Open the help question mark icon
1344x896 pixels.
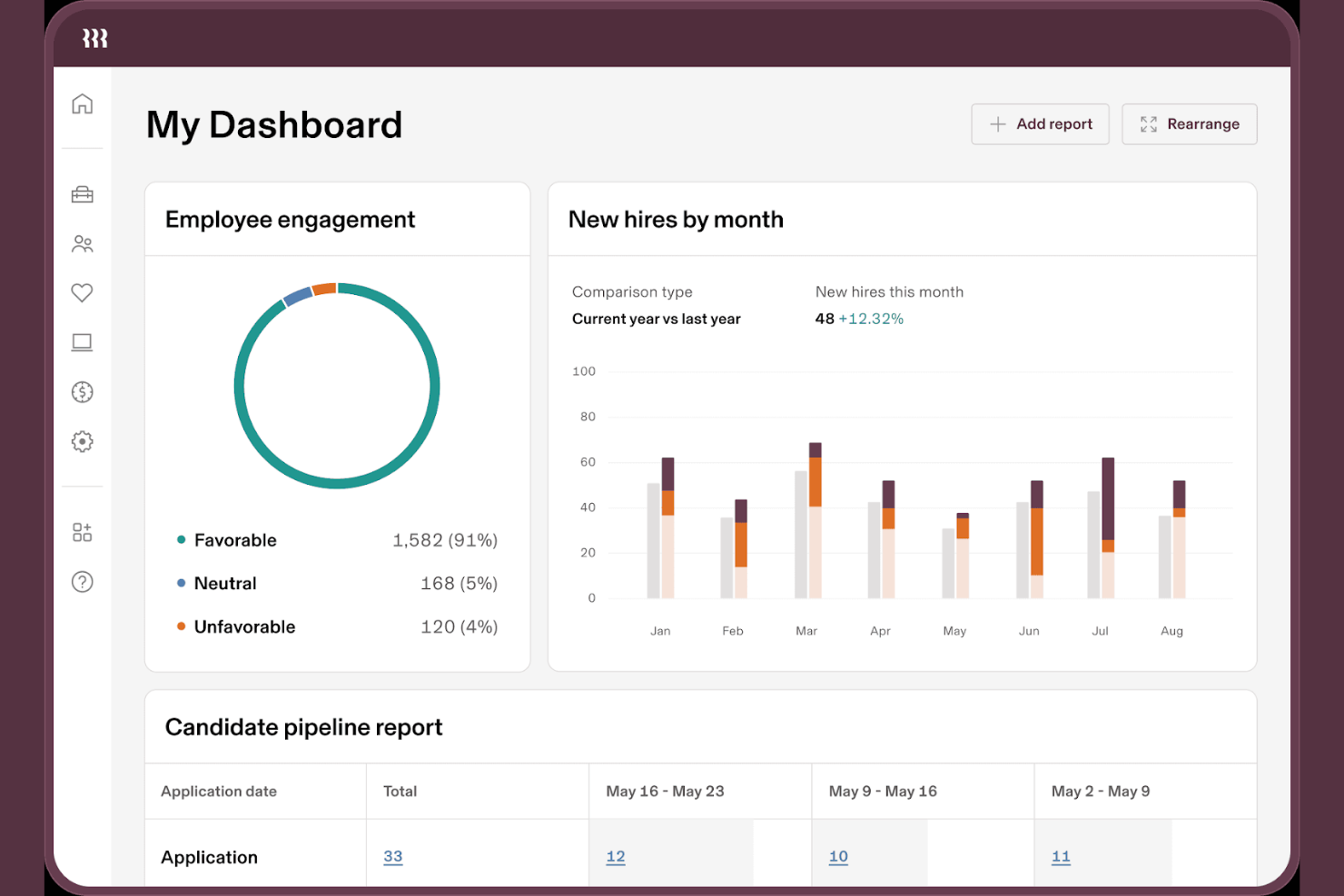[82, 581]
